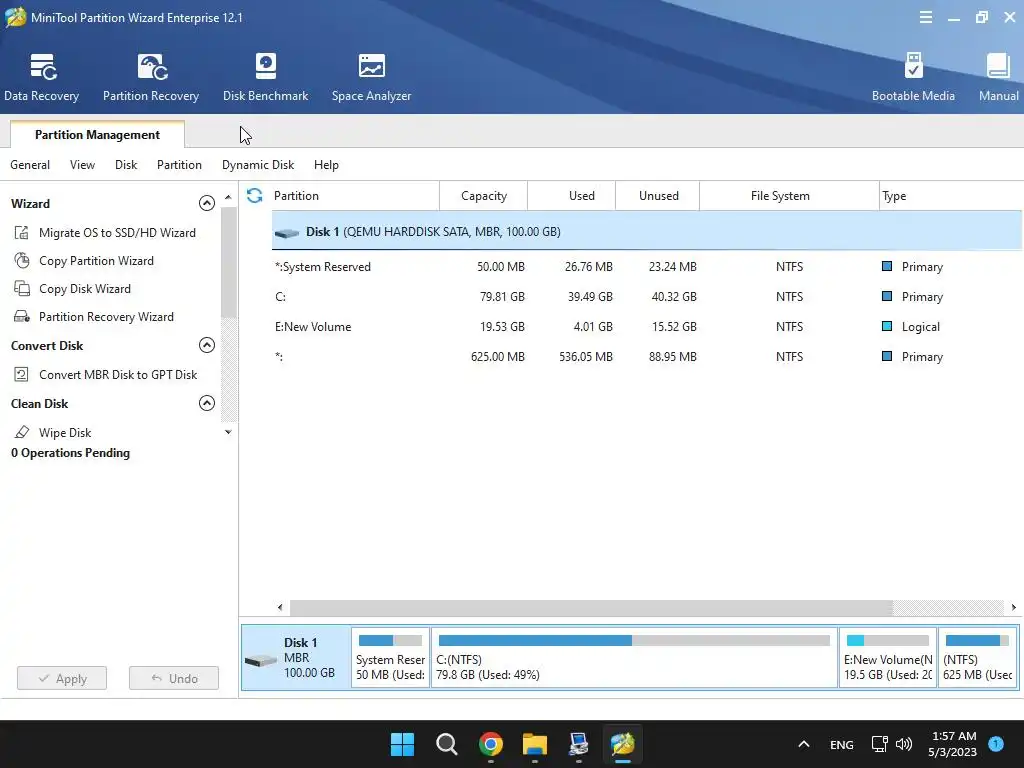Click the computer management taskbar icon
This screenshot has height=768, width=1024.
[x=579, y=744]
